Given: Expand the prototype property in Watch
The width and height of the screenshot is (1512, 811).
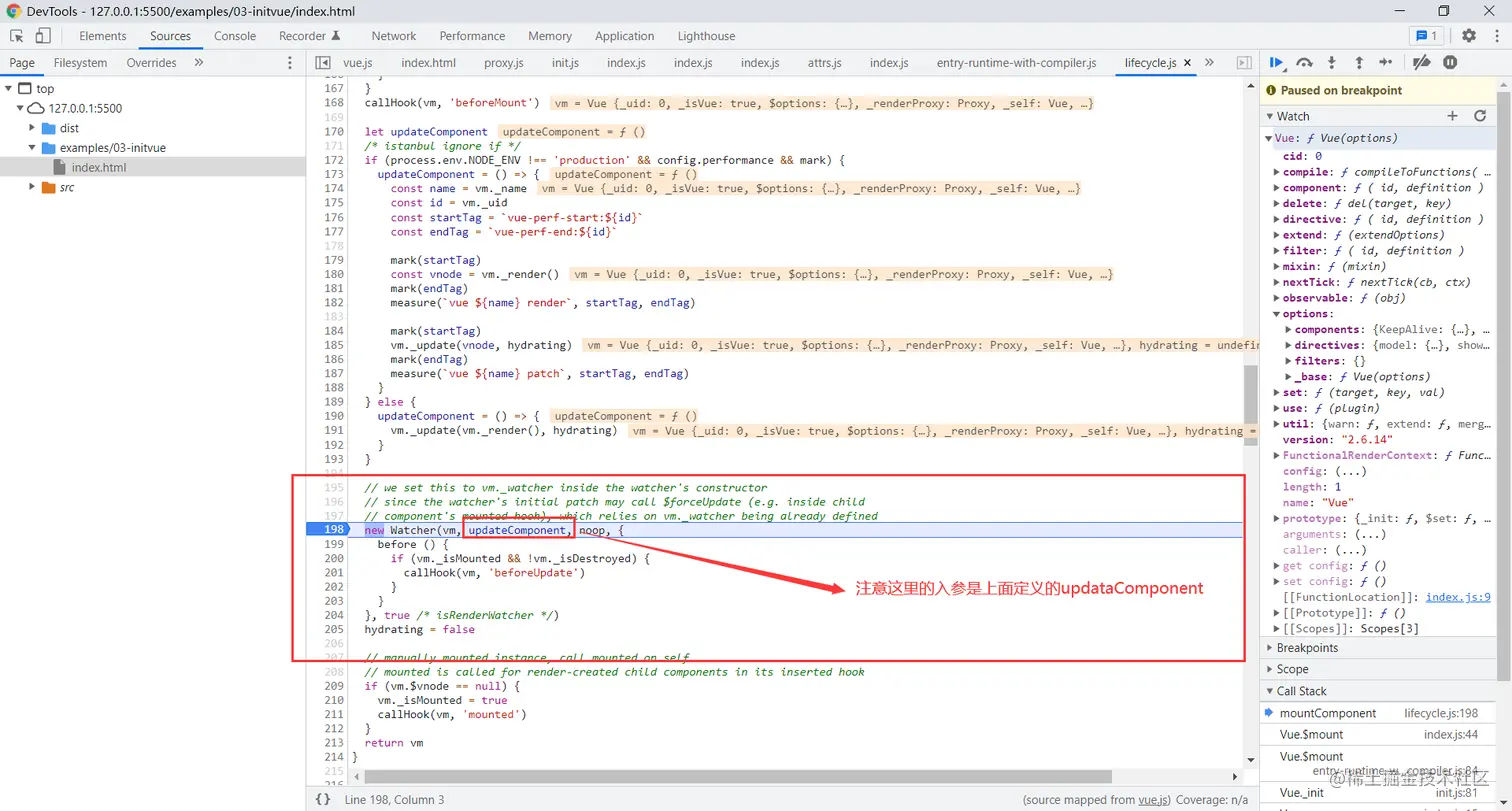Looking at the screenshot, I should point(1276,518).
